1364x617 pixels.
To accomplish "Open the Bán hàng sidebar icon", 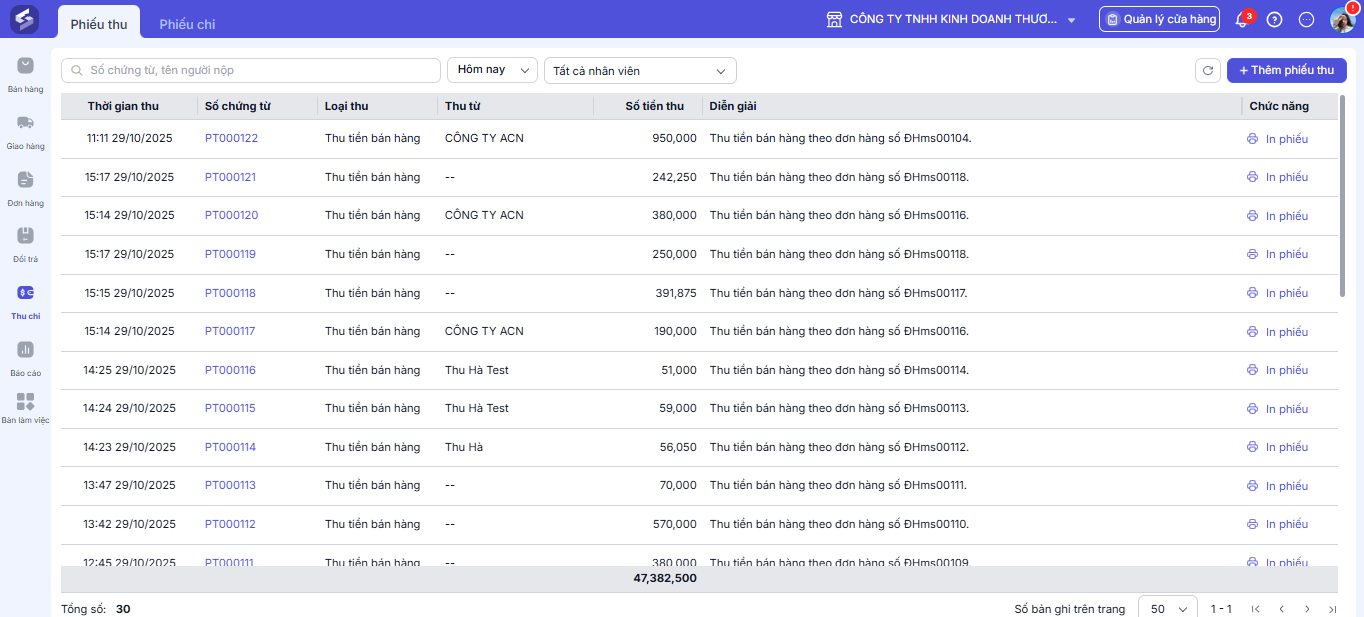I will 25,66.
